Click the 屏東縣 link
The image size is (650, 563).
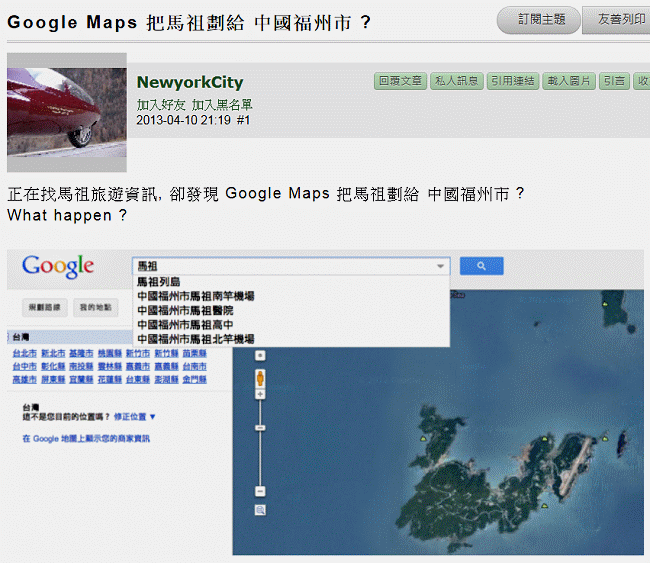tap(53, 379)
